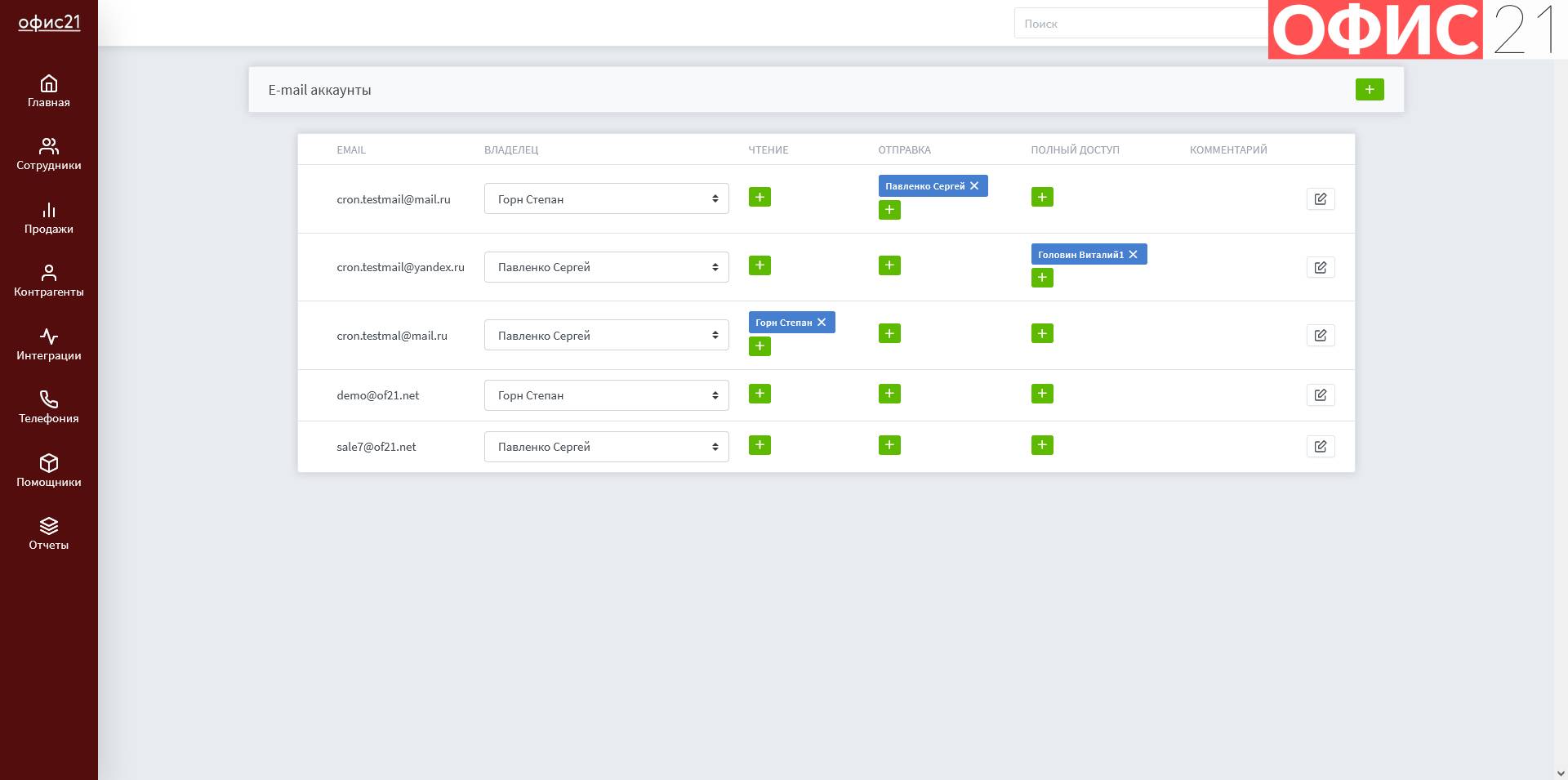
Task: Open owner dropdown for sale7@of21.net
Action: 607,447
